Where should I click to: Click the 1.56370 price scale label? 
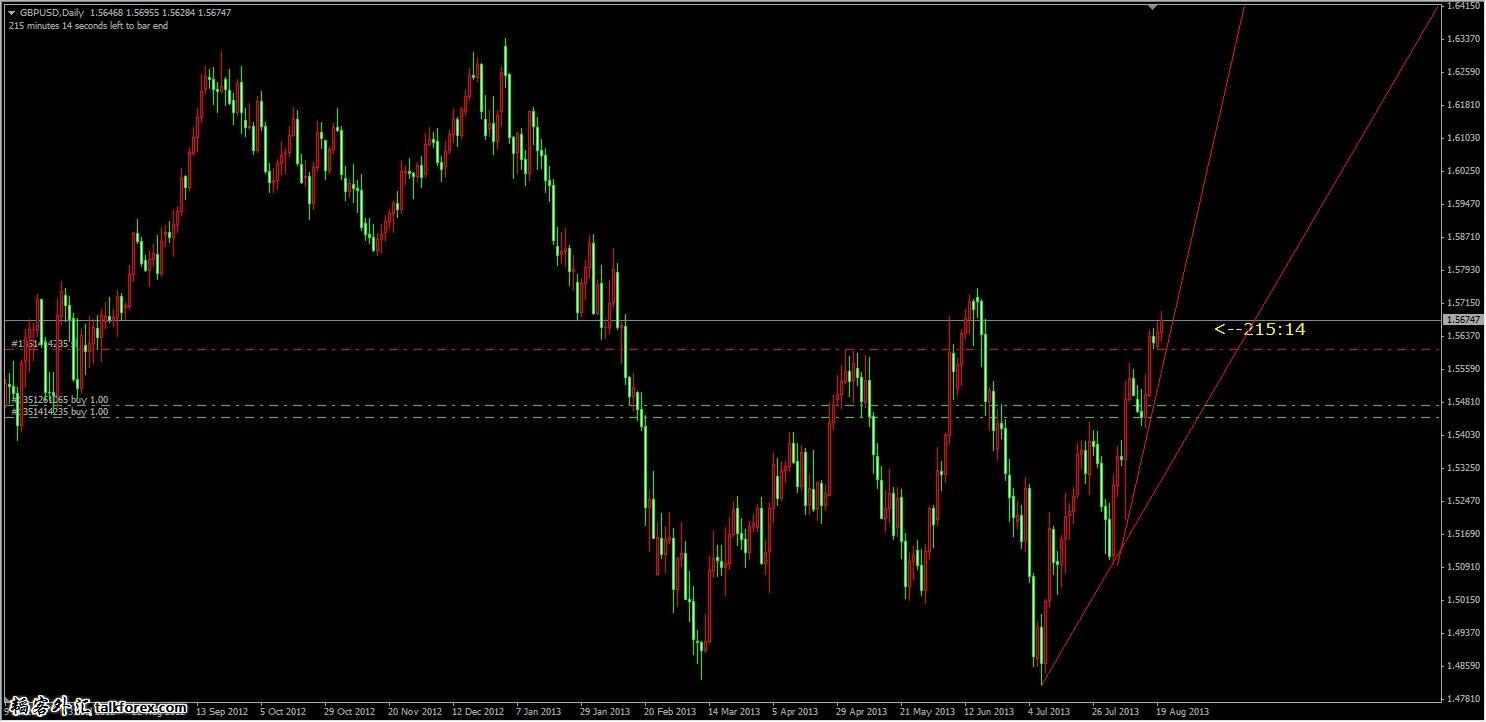1464,336
